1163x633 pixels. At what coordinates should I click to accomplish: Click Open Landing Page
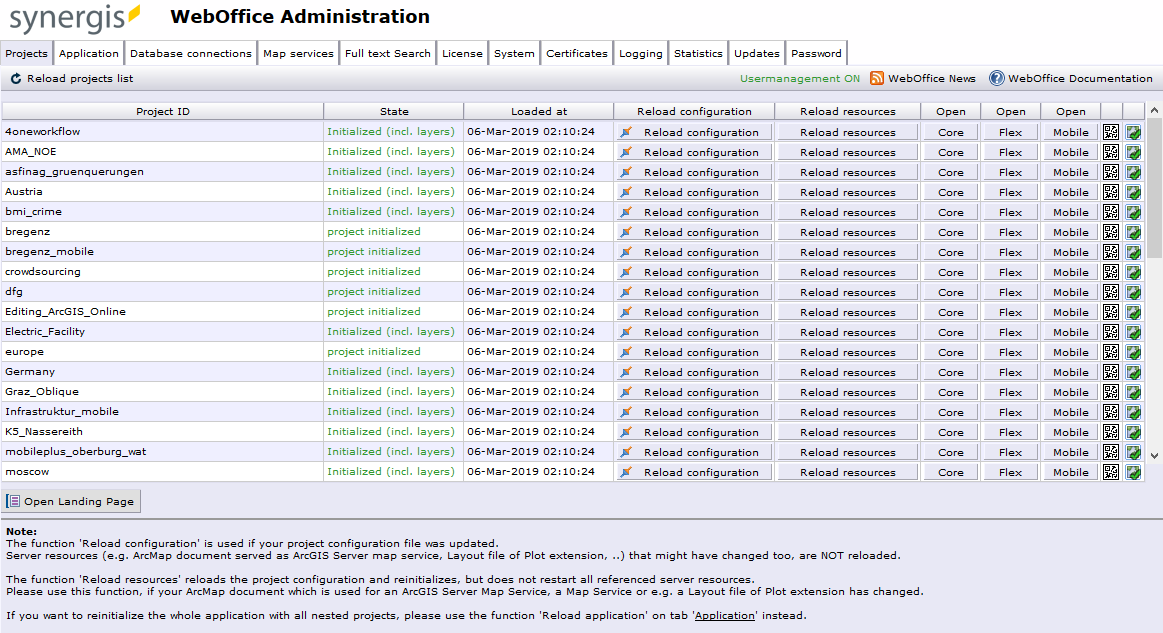[71, 501]
